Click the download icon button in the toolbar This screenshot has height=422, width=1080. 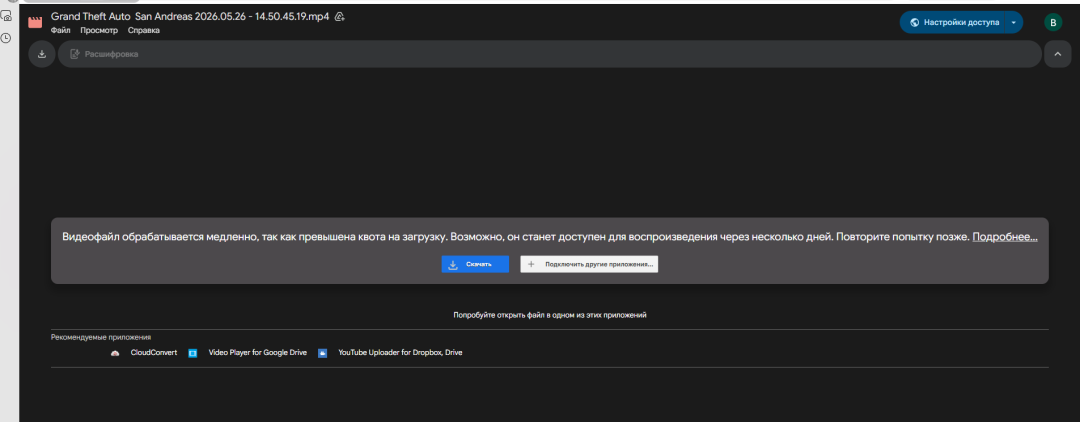pyautogui.click(x=42, y=54)
